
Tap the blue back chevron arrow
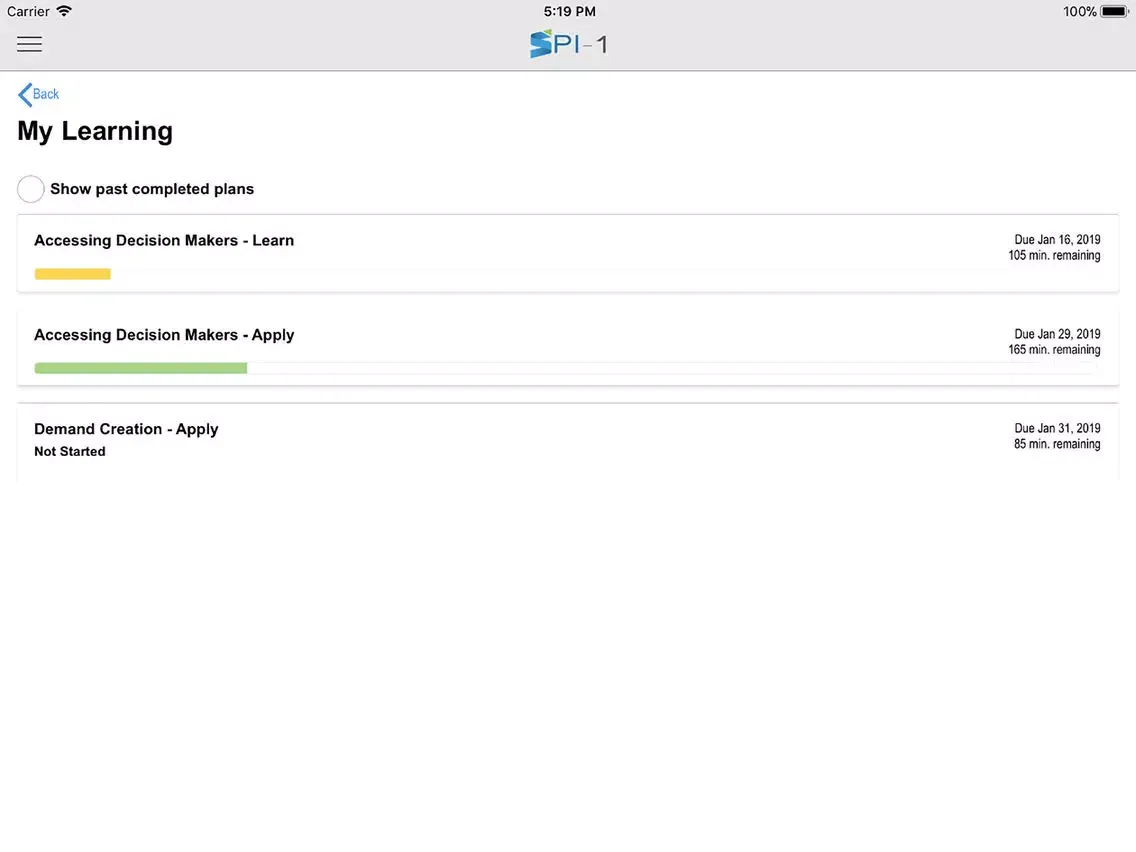click(24, 94)
